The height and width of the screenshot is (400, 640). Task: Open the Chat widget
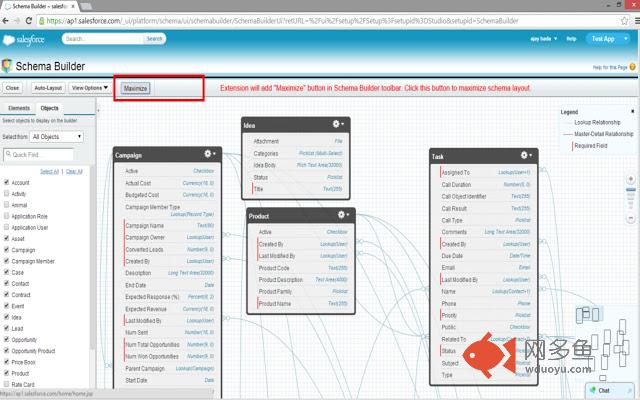pos(610,390)
